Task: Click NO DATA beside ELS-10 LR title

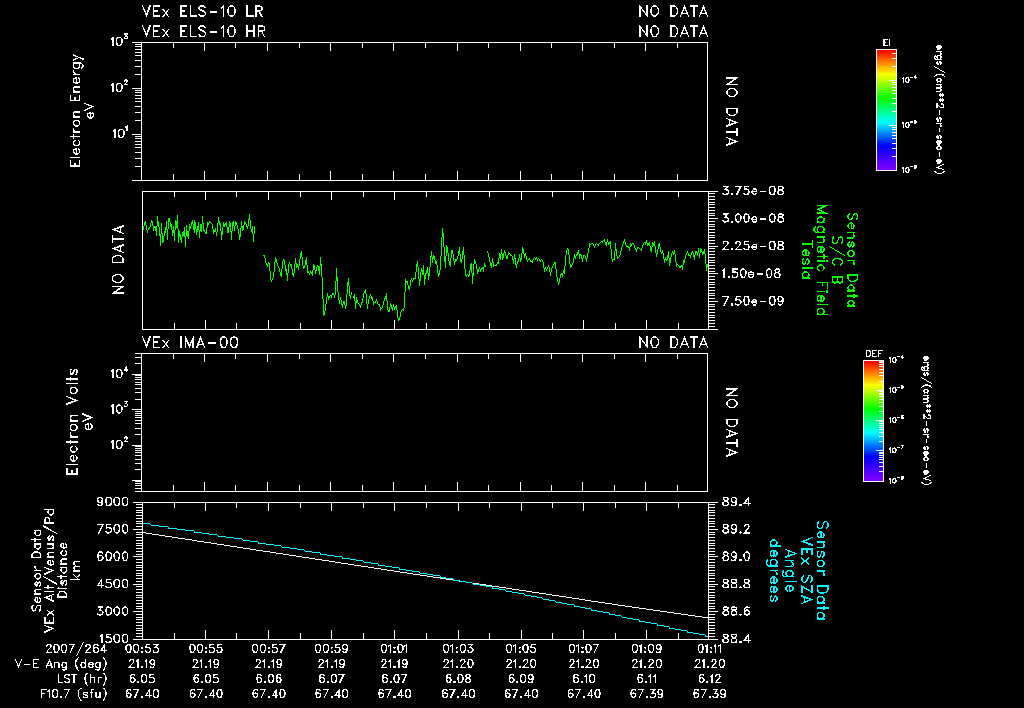Action: (x=673, y=12)
